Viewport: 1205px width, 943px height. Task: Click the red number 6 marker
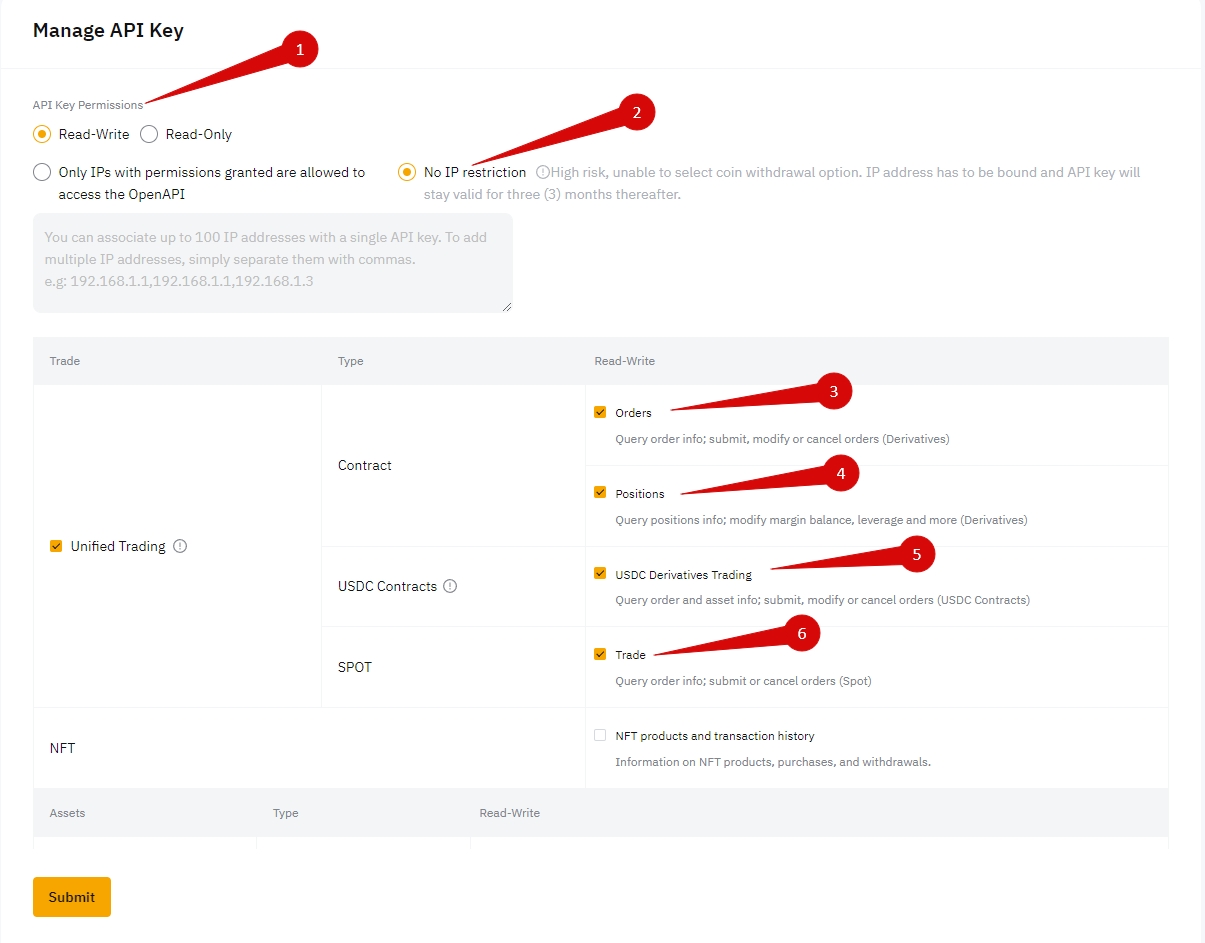point(802,633)
